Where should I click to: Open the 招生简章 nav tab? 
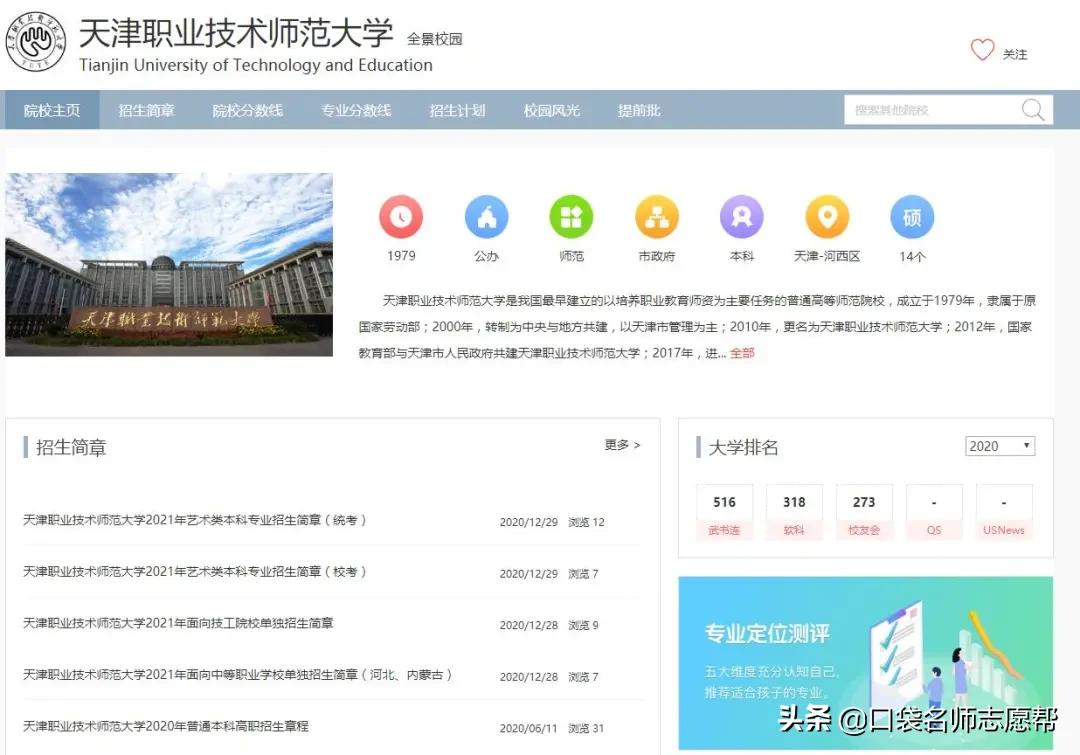146,110
